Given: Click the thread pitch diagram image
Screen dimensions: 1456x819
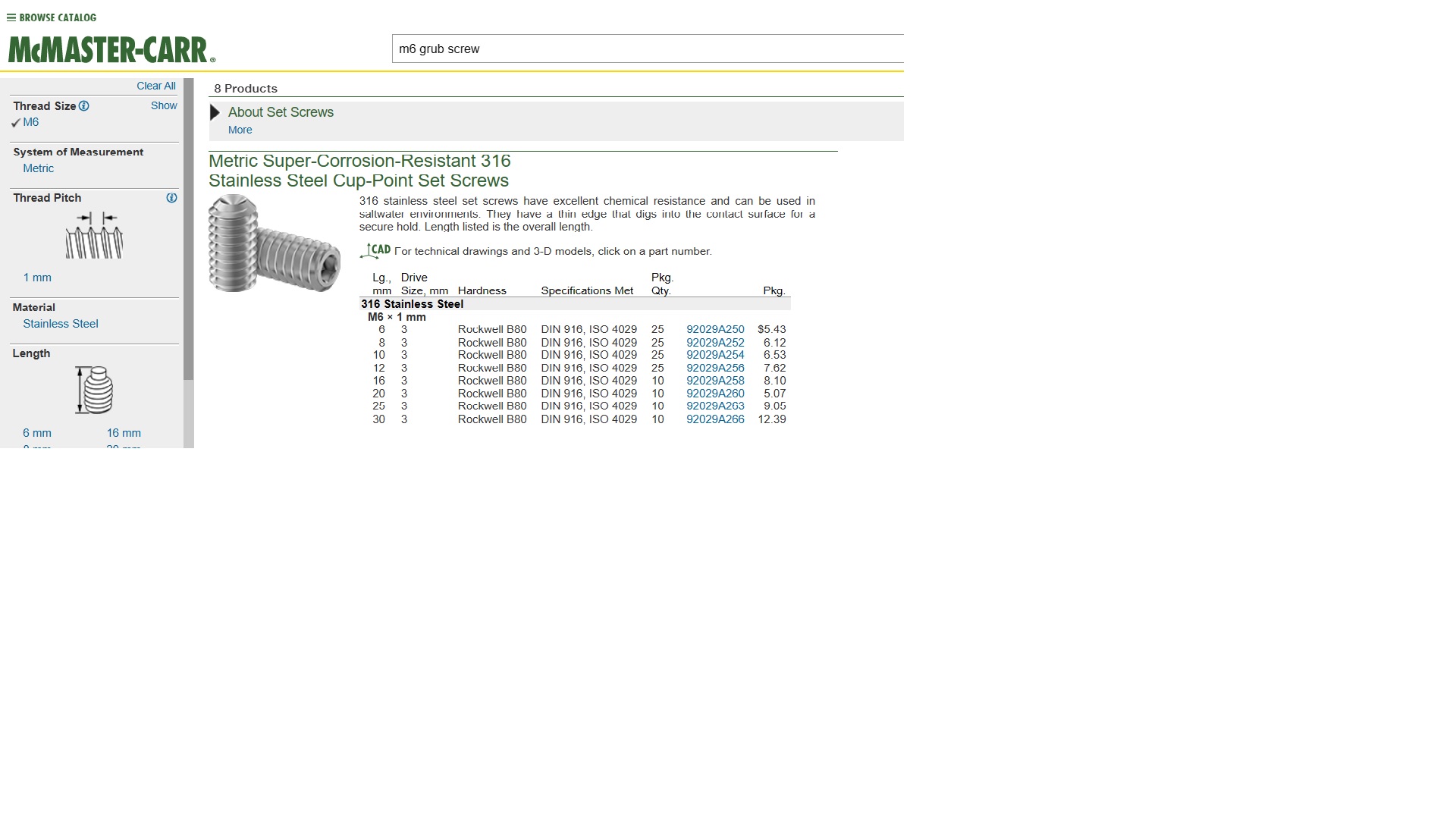Looking at the screenshot, I should pos(95,236).
